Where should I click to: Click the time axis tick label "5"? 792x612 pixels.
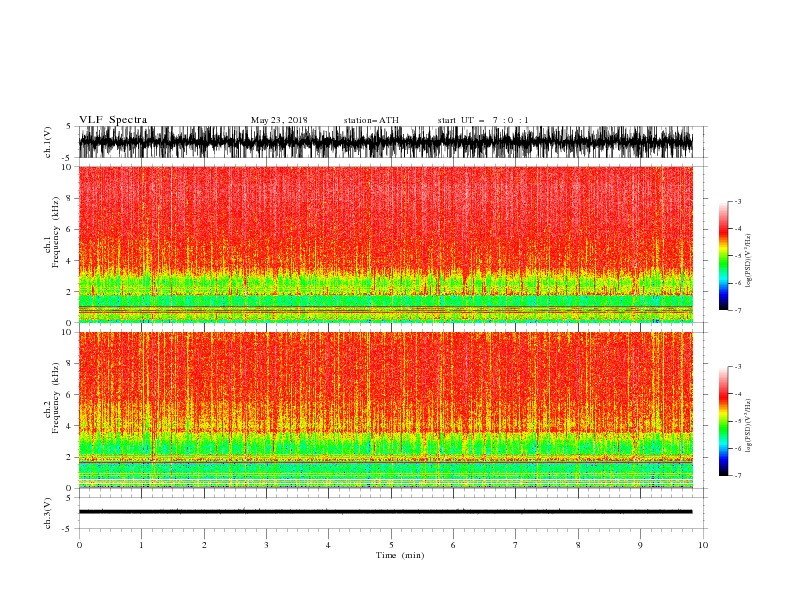click(391, 545)
